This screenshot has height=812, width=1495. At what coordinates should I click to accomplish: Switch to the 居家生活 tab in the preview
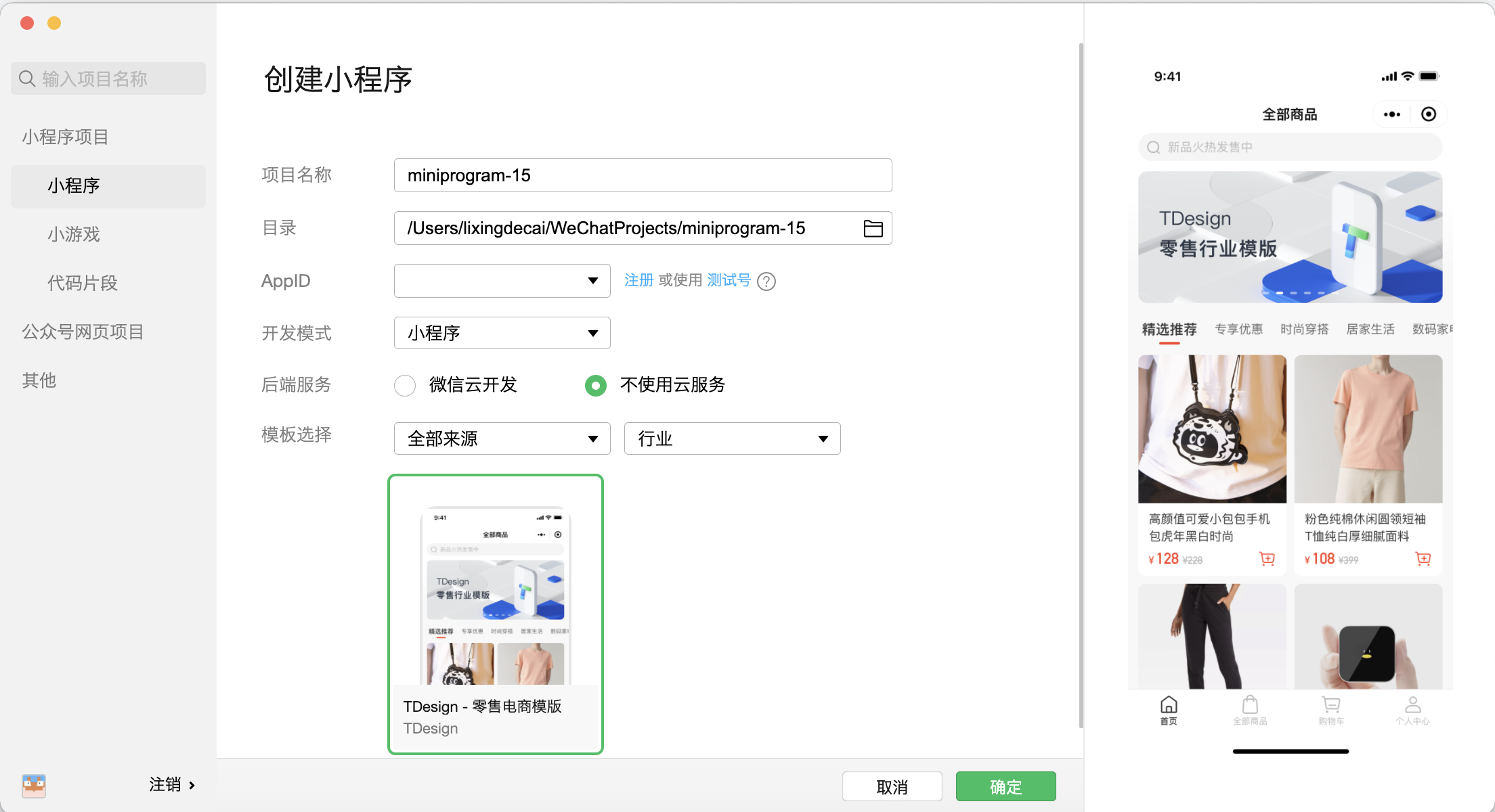pos(1370,330)
